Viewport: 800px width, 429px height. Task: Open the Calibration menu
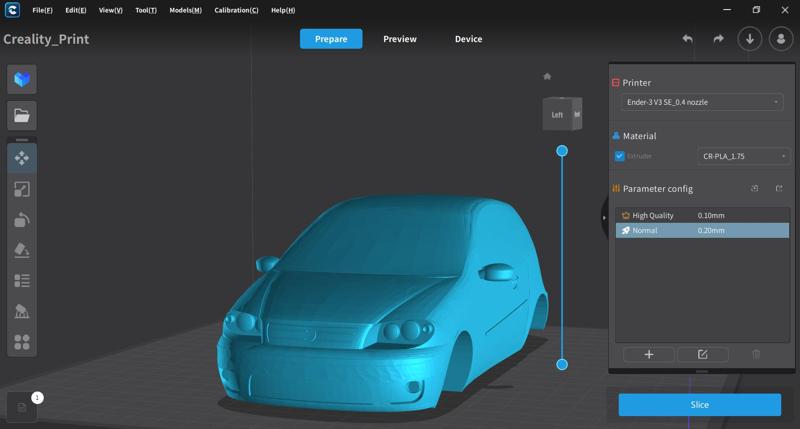236,10
